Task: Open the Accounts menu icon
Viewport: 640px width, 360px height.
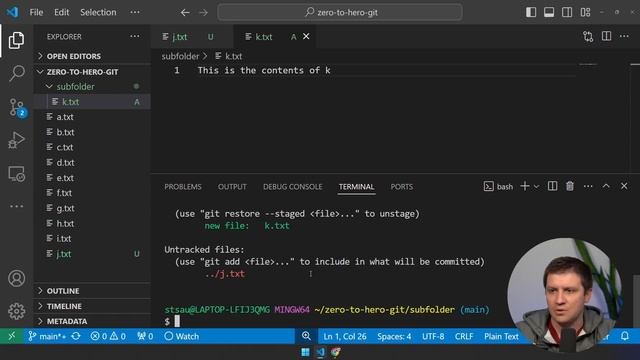Action: [x=16, y=278]
